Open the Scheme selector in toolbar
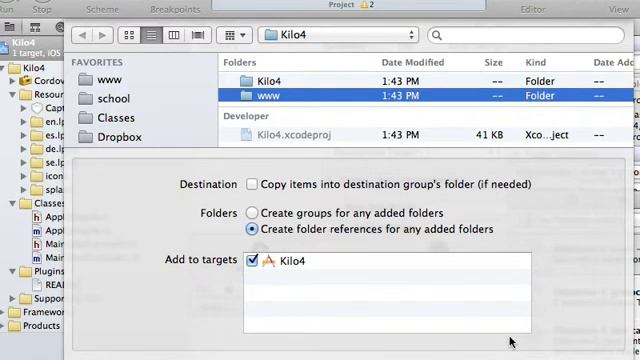 [x=102, y=9]
